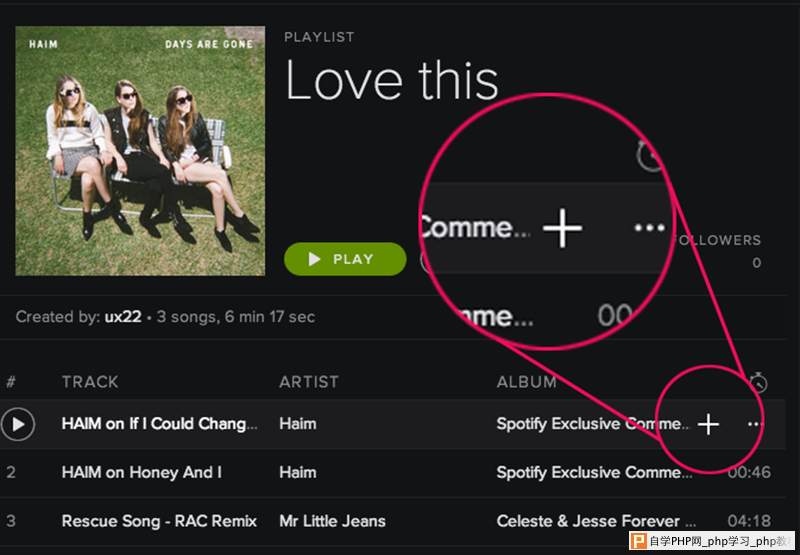The width and height of the screenshot is (800, 555).
Task: Click track number 2
Action: (11, 472)
